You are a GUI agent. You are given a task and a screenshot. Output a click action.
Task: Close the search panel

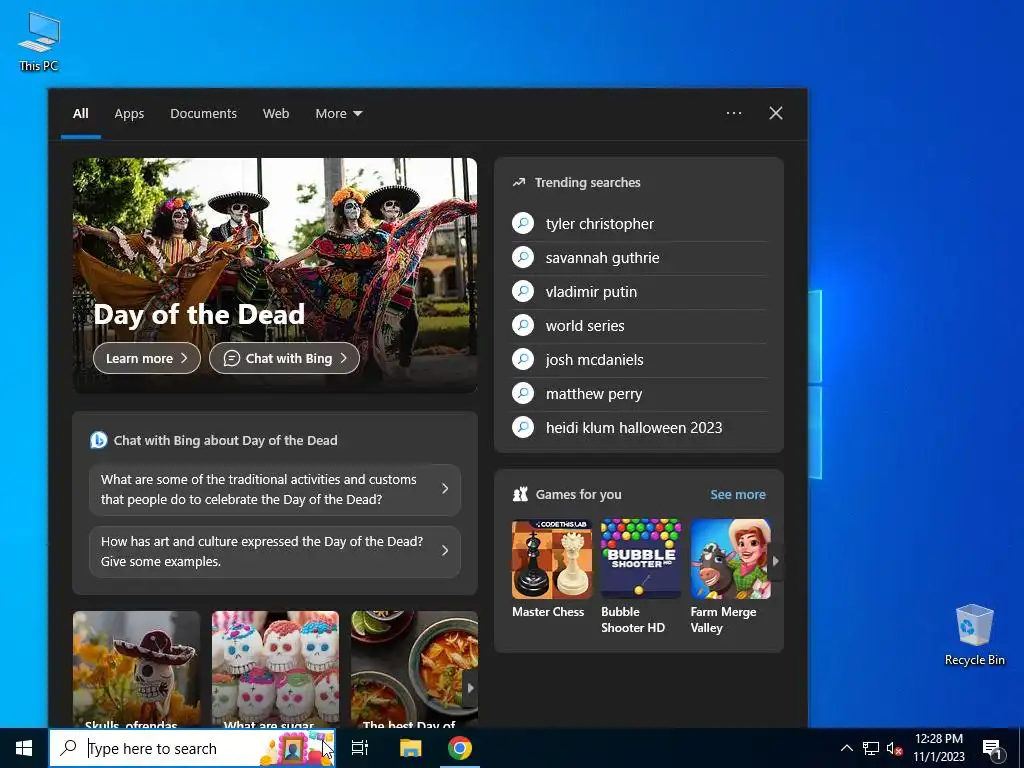[776, 113]
